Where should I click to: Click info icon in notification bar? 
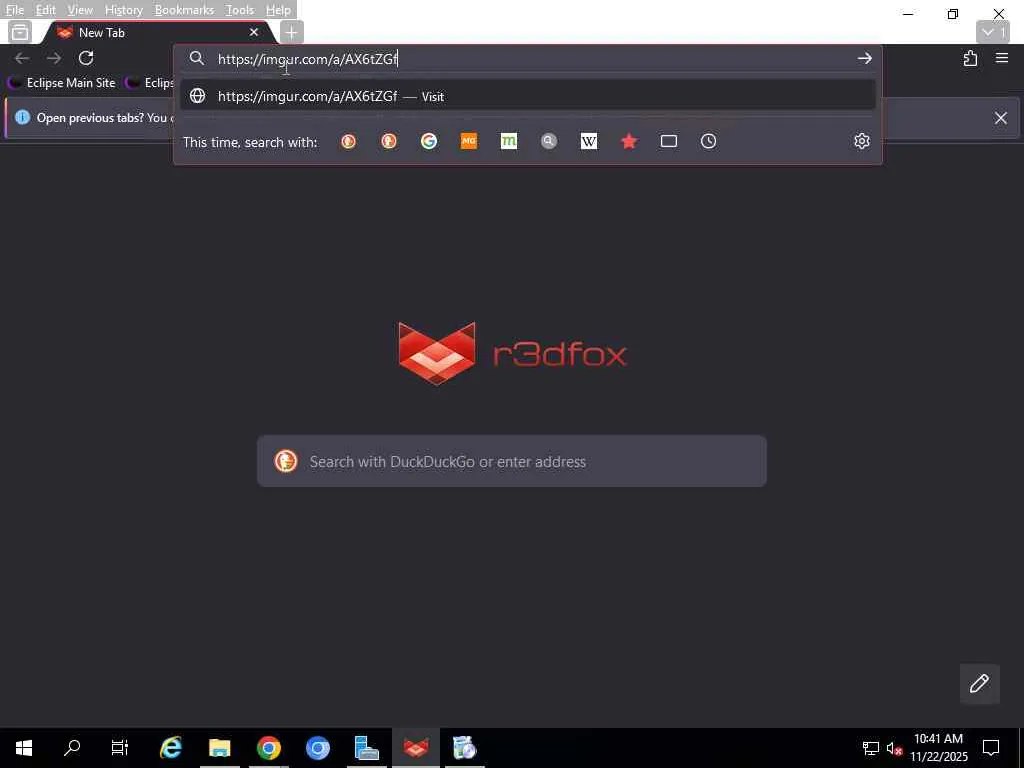(22, 118)
